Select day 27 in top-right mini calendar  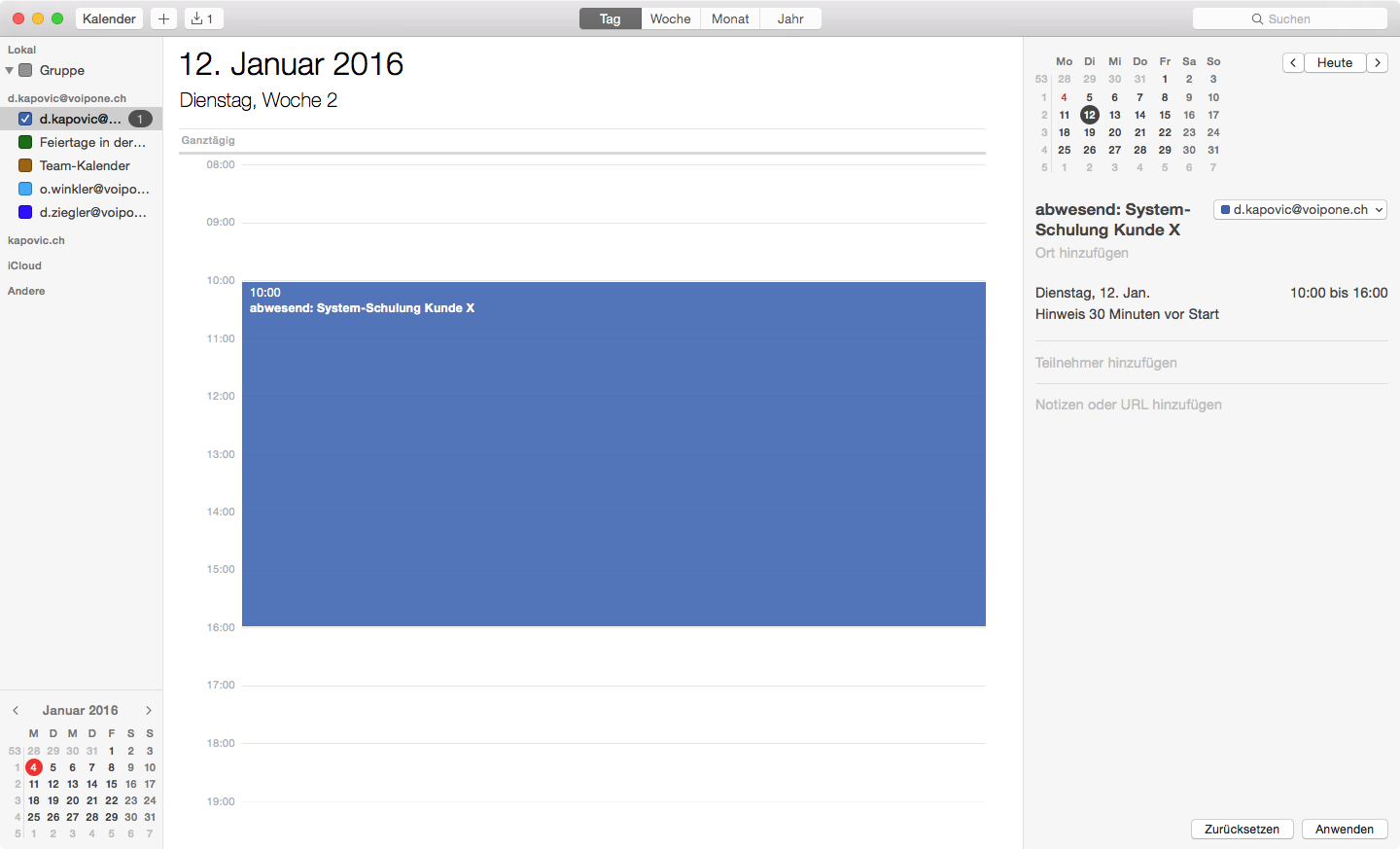[1115, 150]
